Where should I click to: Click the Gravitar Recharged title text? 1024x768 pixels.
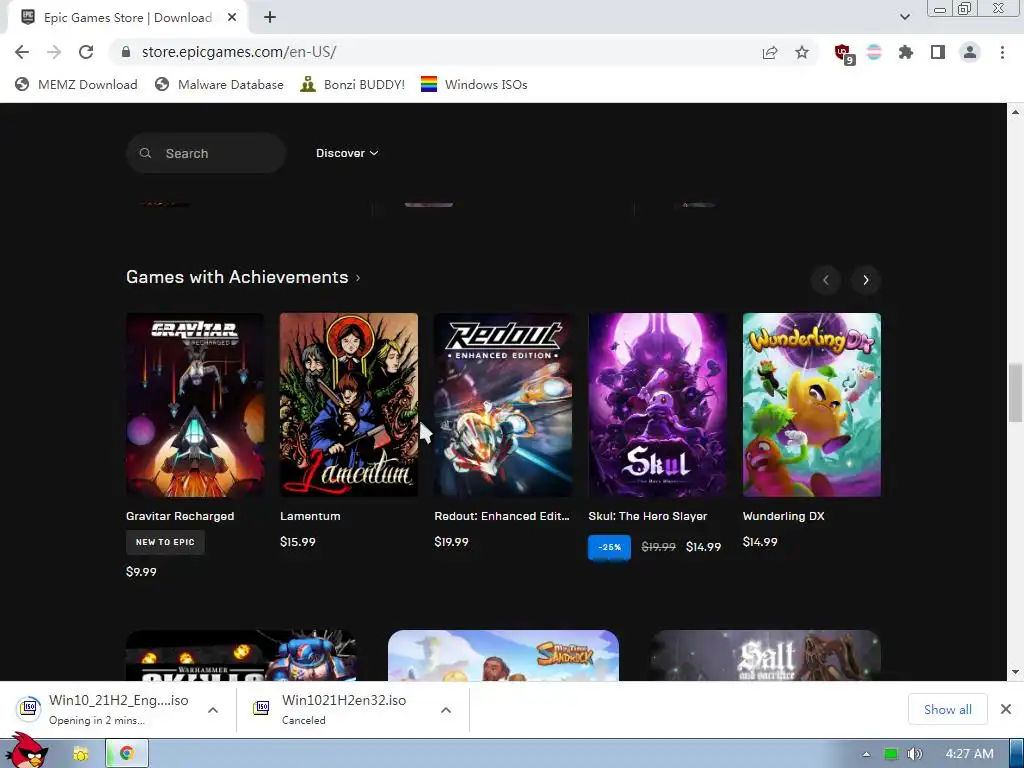click(x=180, y=516)
